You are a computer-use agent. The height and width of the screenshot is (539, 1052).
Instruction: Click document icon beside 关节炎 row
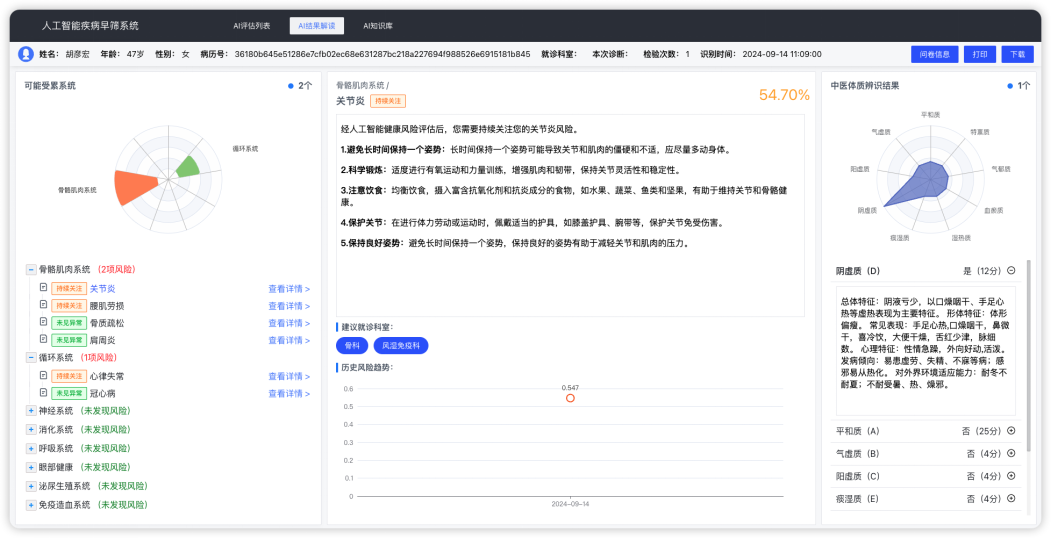[x=44, y=287]
